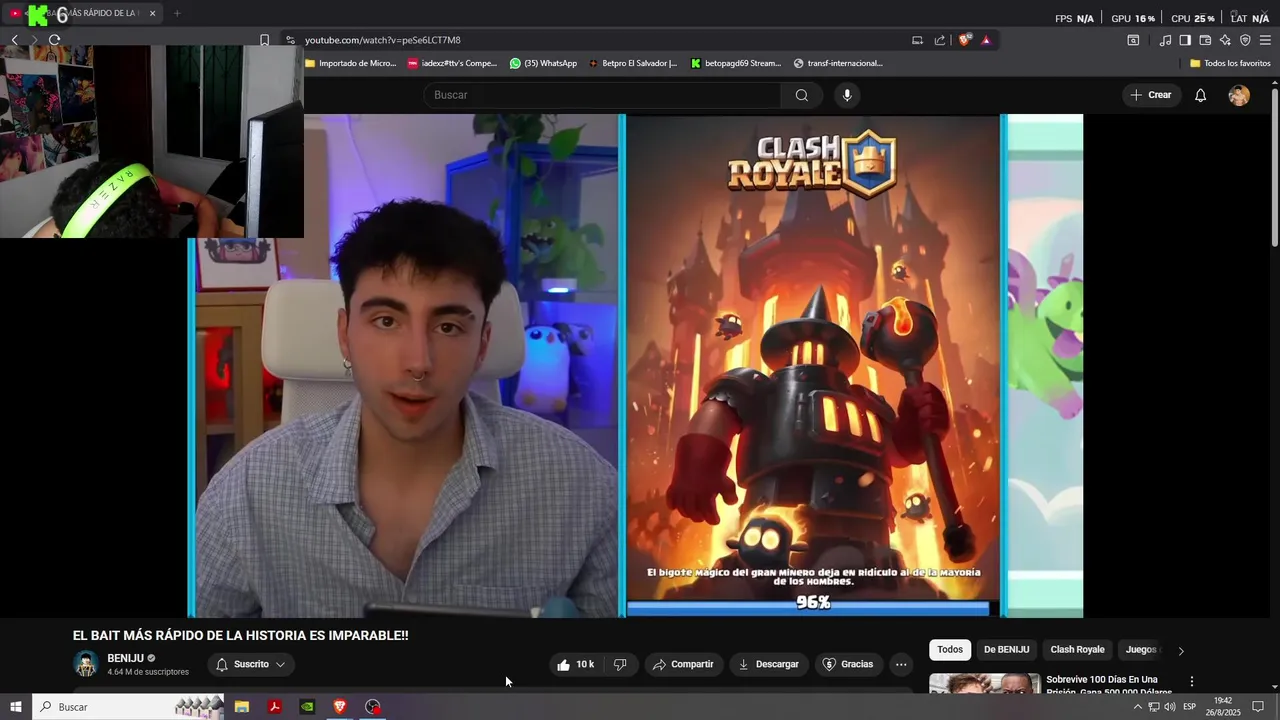Open the Windows Start menu
This screenshot has width=1280, height=720.
15,707
